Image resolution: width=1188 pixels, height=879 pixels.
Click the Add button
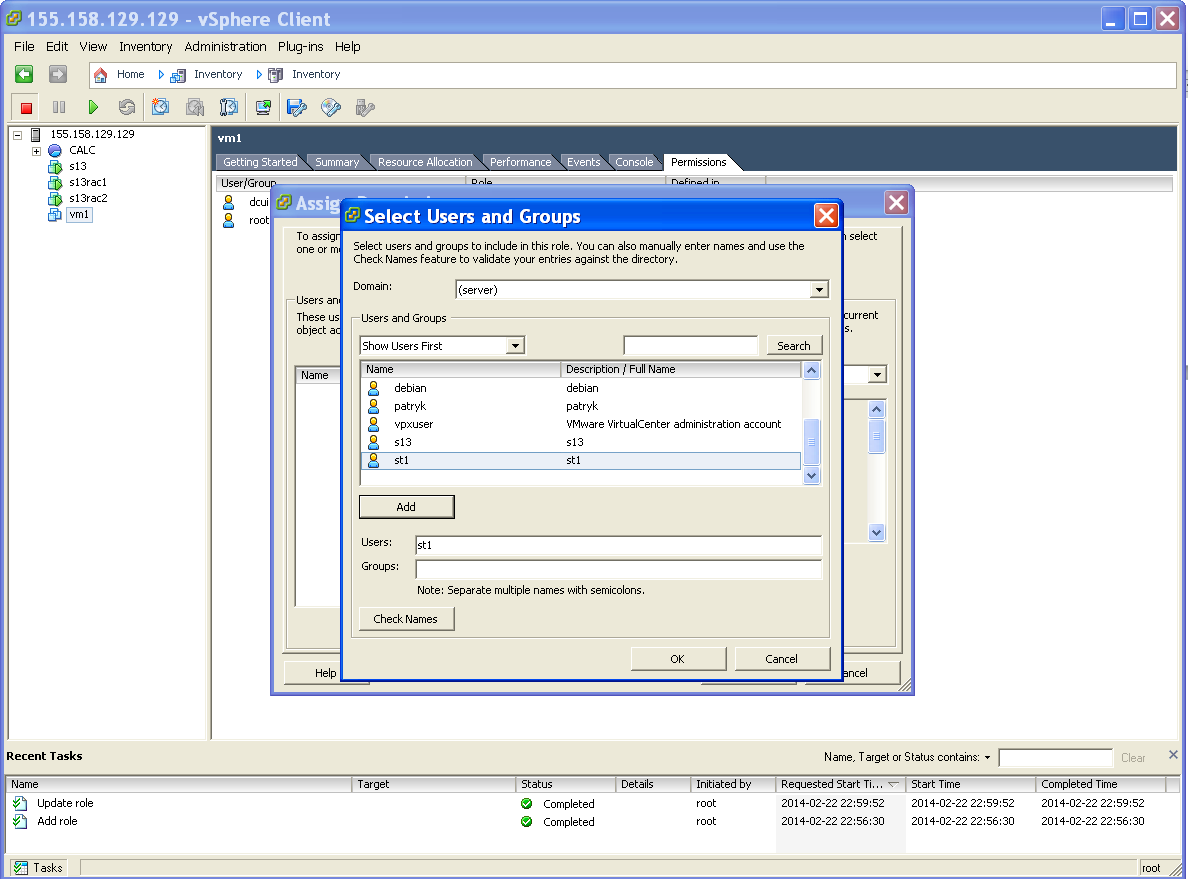(x=406, y=507)
